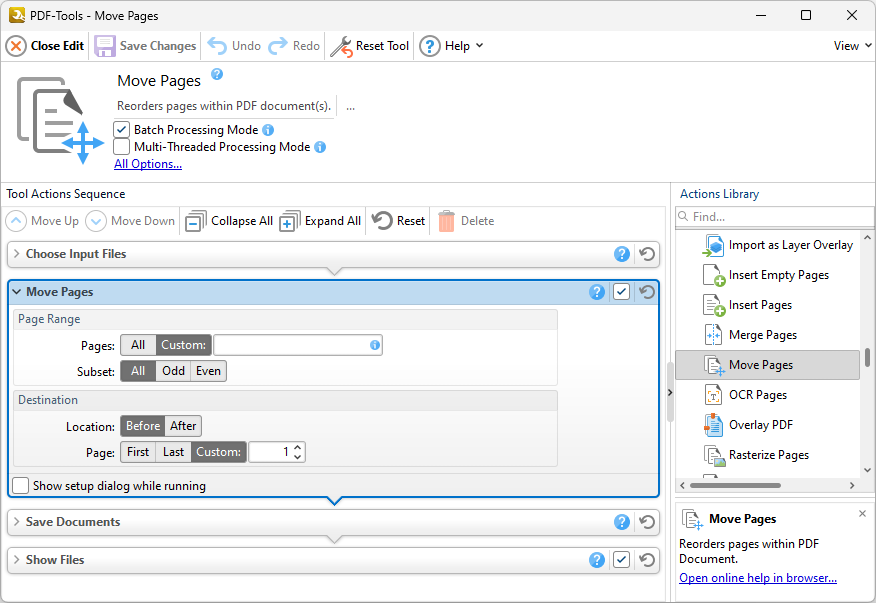Image resolution: width=876 pixels, height=603 pixels.
Task: Set destination page to Last
Action: [173, 452]
